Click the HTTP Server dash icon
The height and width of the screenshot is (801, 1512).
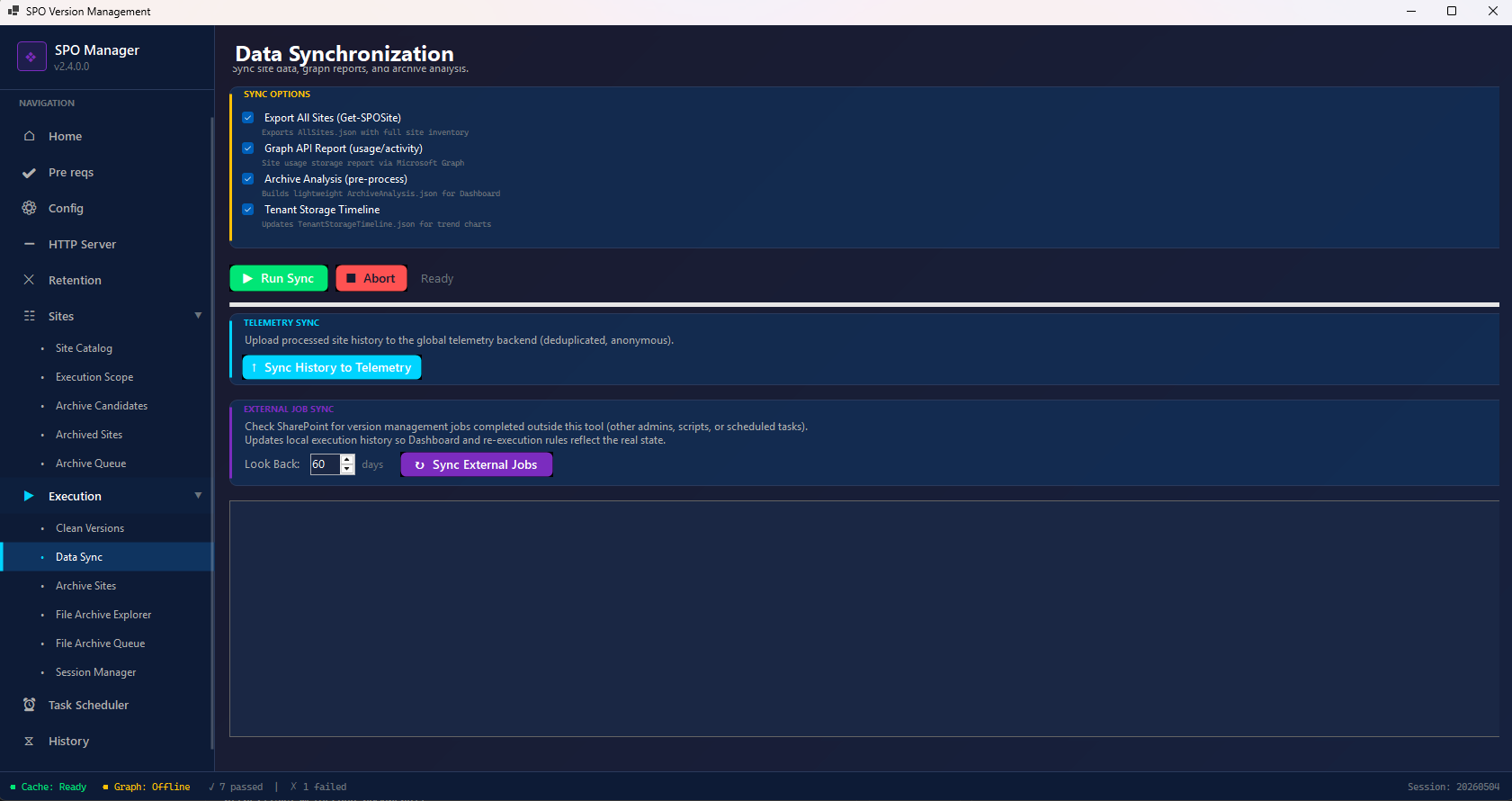click(29, 244)
